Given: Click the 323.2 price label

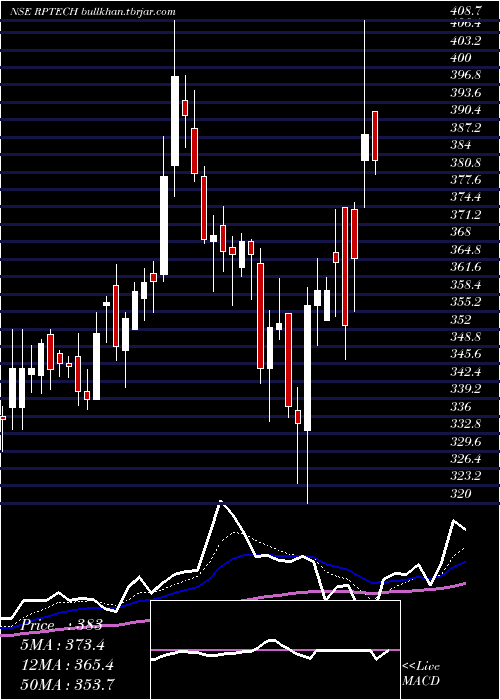Looking at the screenshot, I should pos(466,476).
